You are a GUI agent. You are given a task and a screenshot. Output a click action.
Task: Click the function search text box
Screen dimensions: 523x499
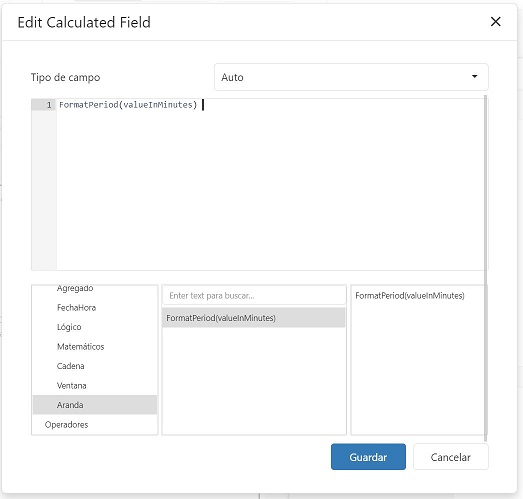[254, 296]
